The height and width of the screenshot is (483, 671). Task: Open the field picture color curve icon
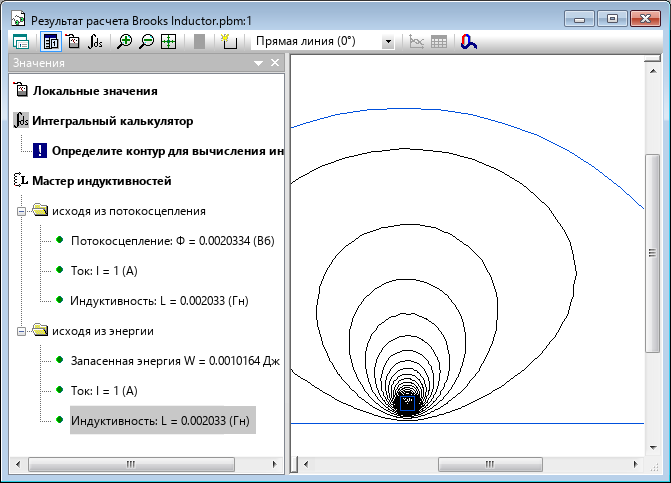(469, 41)
